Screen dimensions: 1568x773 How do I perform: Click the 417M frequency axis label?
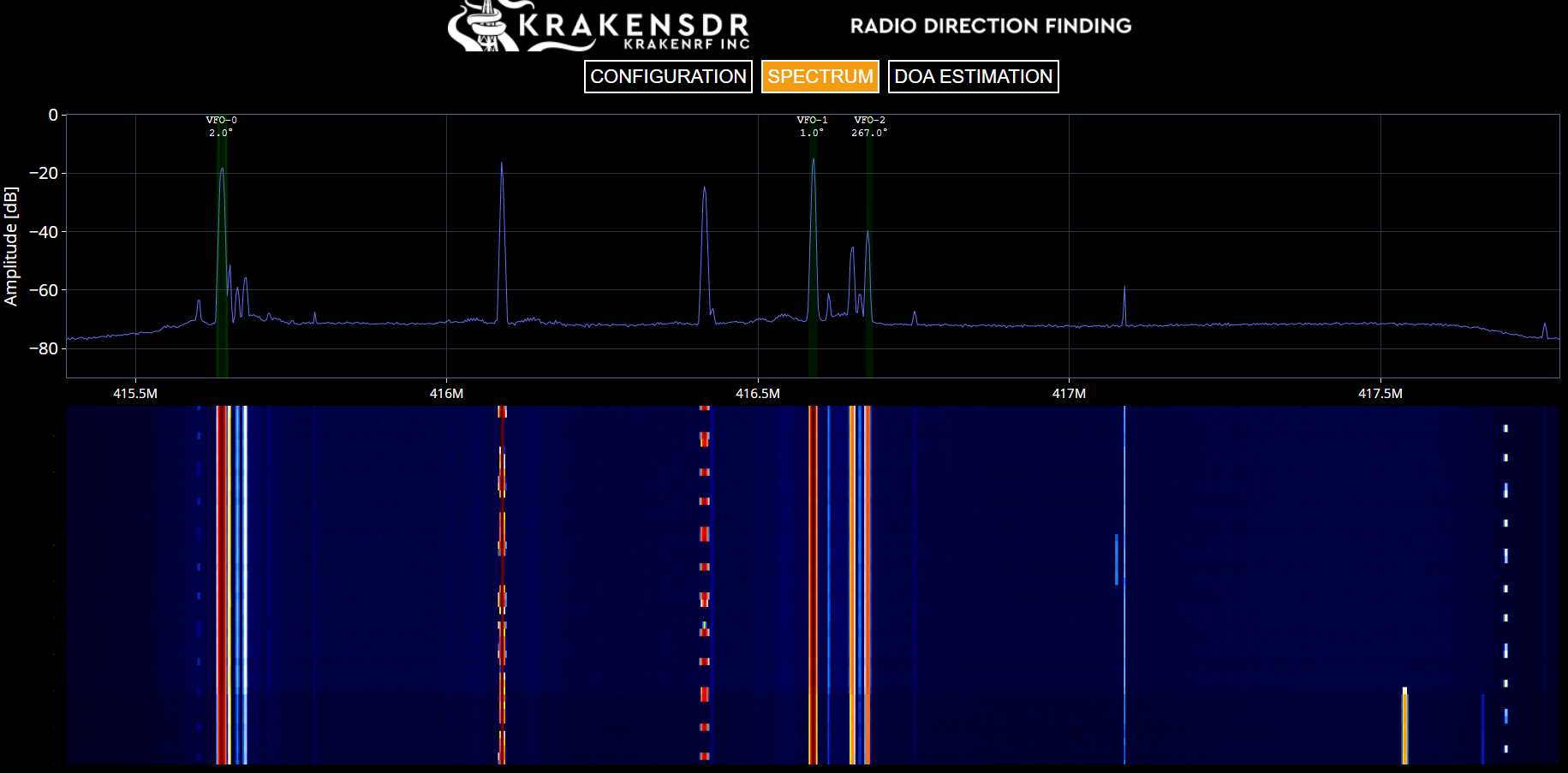tap(1069, 394)
